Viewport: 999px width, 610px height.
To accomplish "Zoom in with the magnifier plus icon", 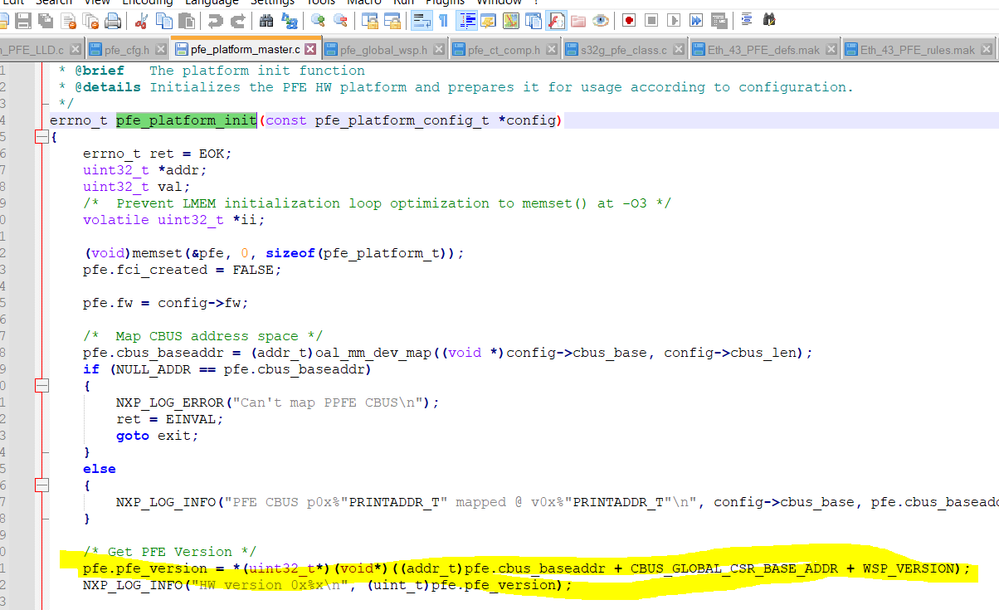I will [318, 21].
